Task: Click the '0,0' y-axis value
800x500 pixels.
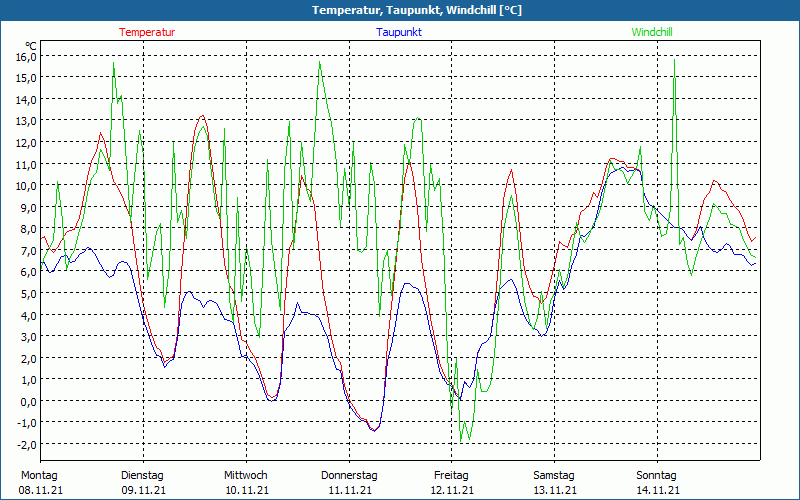Action: 29,402
